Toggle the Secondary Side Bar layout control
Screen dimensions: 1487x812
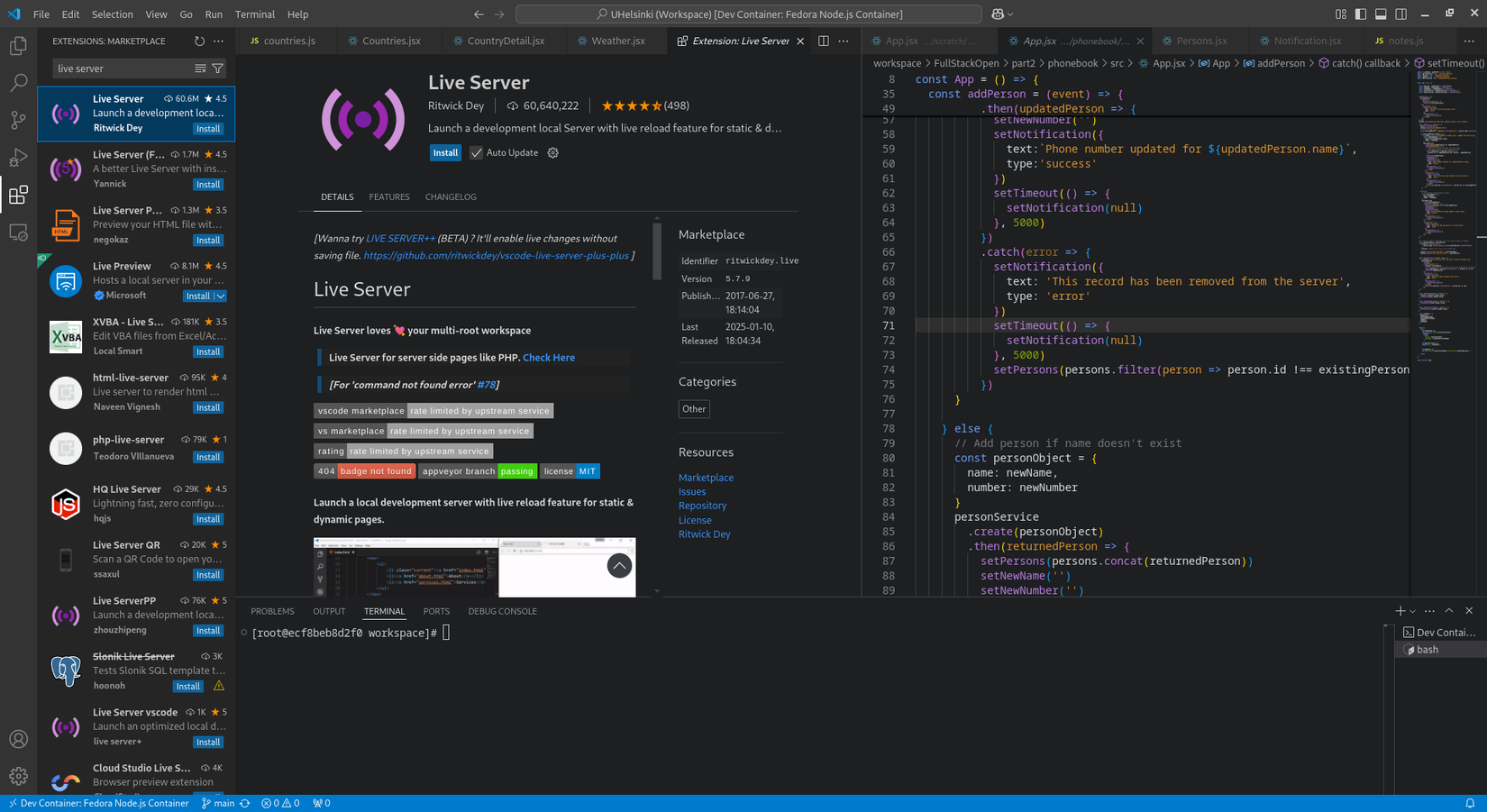click(x=1400, y=14)
